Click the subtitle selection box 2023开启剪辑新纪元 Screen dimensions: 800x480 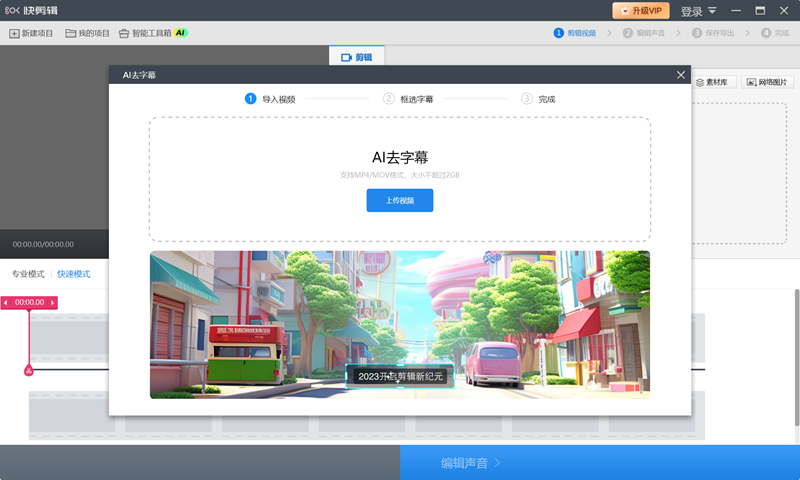point(400,376)
